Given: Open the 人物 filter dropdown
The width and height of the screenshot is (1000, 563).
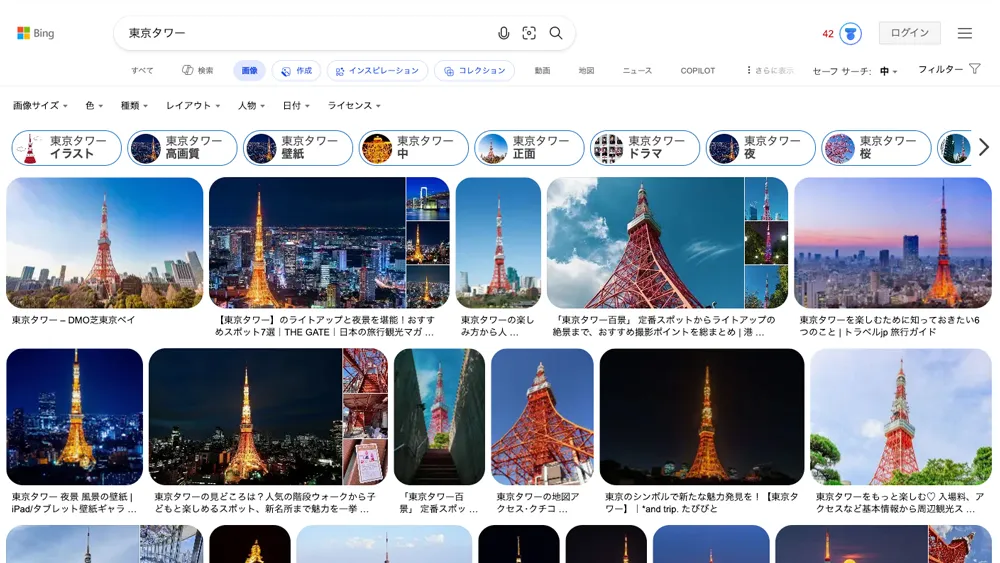Looking at the screenshot, I should (251, 106).
